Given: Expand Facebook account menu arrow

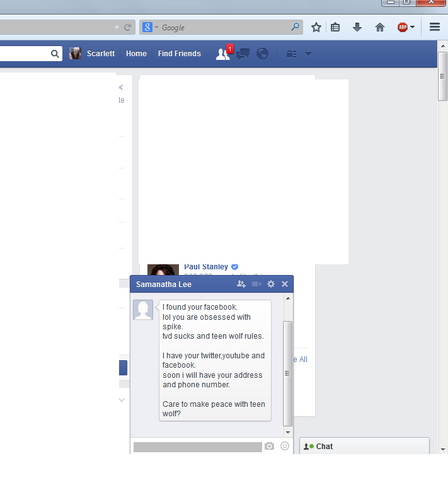Looking at the screenshot, I should [x=308, y=54].
